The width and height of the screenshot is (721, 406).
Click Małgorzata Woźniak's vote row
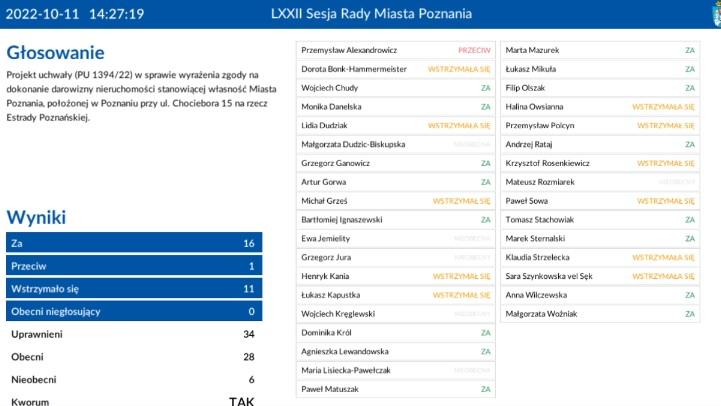click(x=599, y=314)
